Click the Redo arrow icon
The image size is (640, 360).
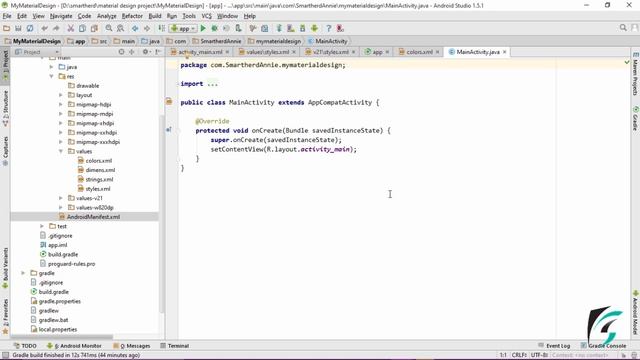coord(56,28)
